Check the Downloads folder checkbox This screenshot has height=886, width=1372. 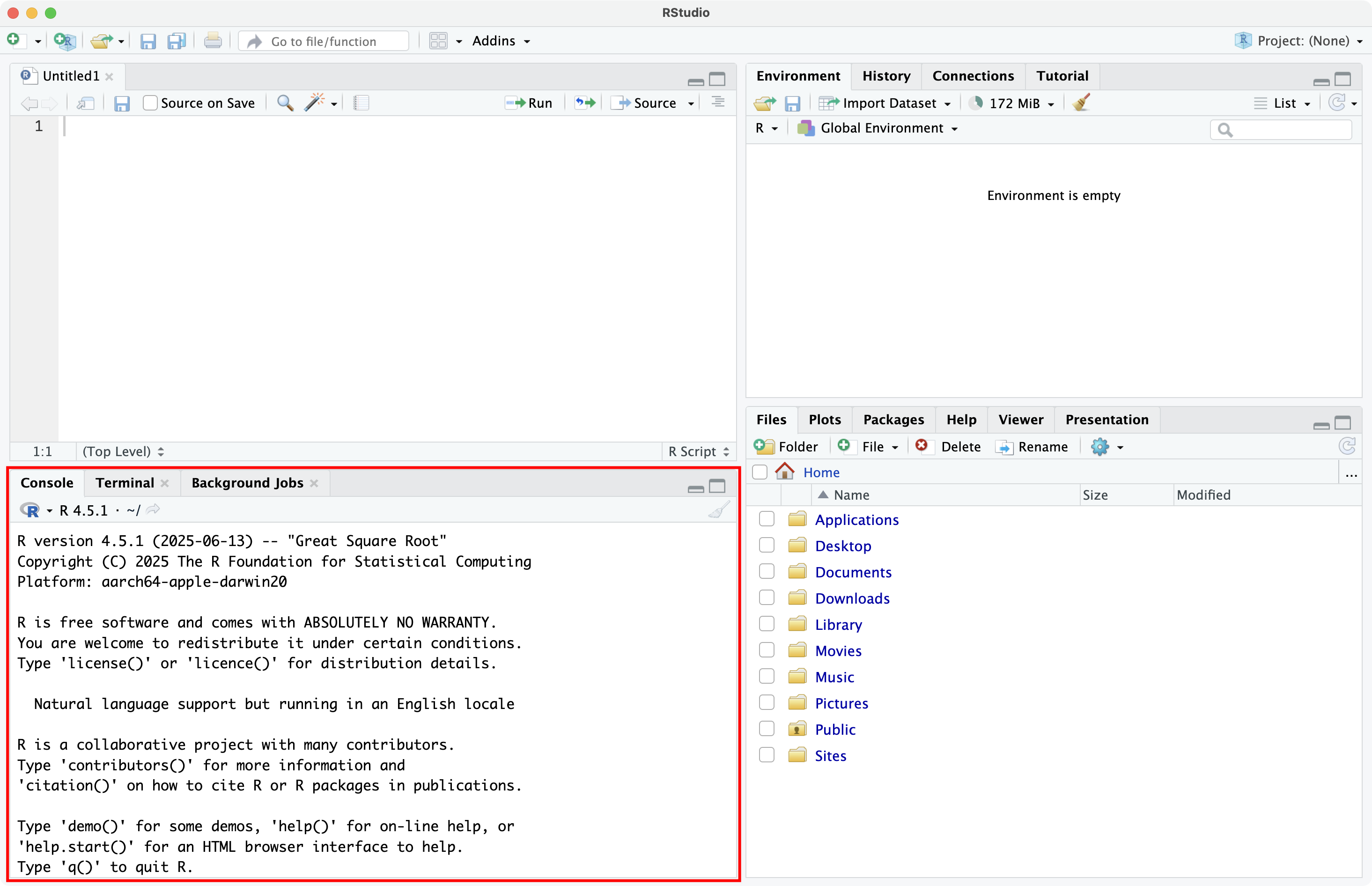click(767, 598)
